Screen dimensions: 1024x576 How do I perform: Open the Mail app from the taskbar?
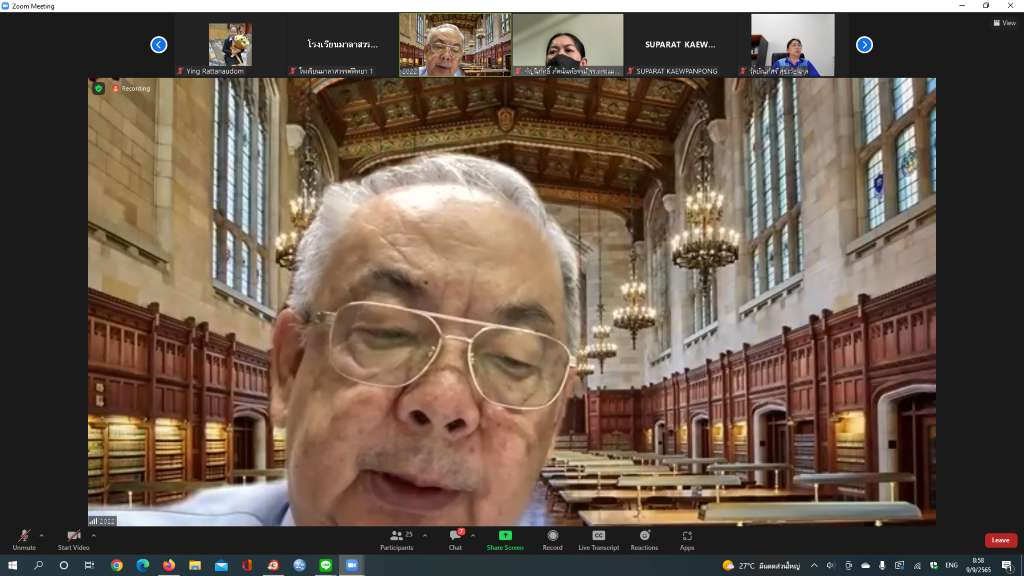(x=221, y=565)
